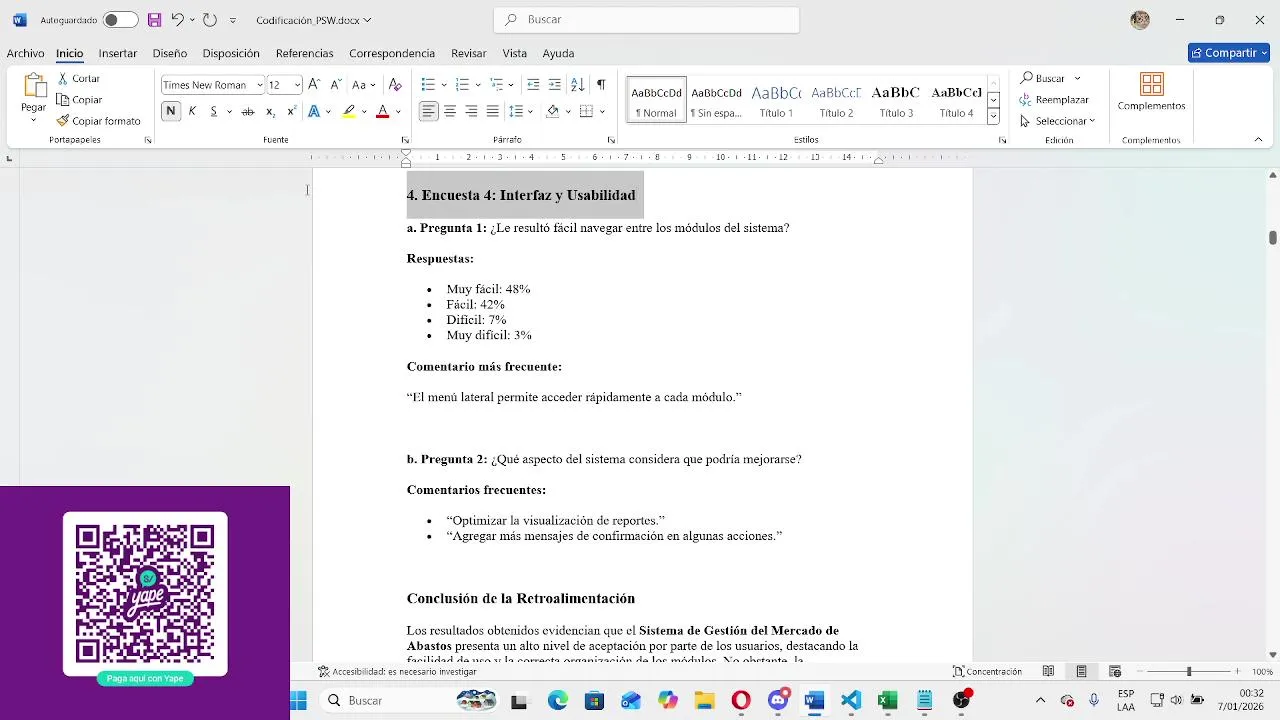Click the Redo icon
This screenshot has width=1280, height=720.
pyautogui.click(x=209, y=20)
